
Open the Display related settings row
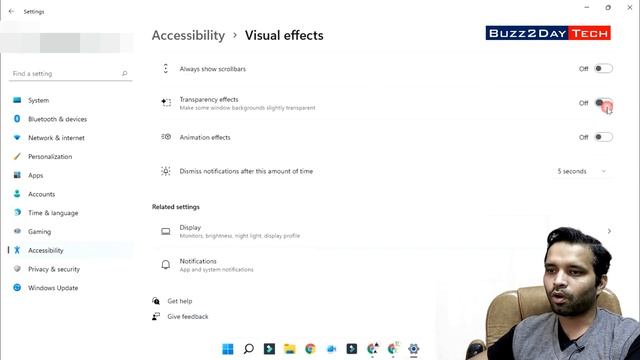tap(384, 231)
